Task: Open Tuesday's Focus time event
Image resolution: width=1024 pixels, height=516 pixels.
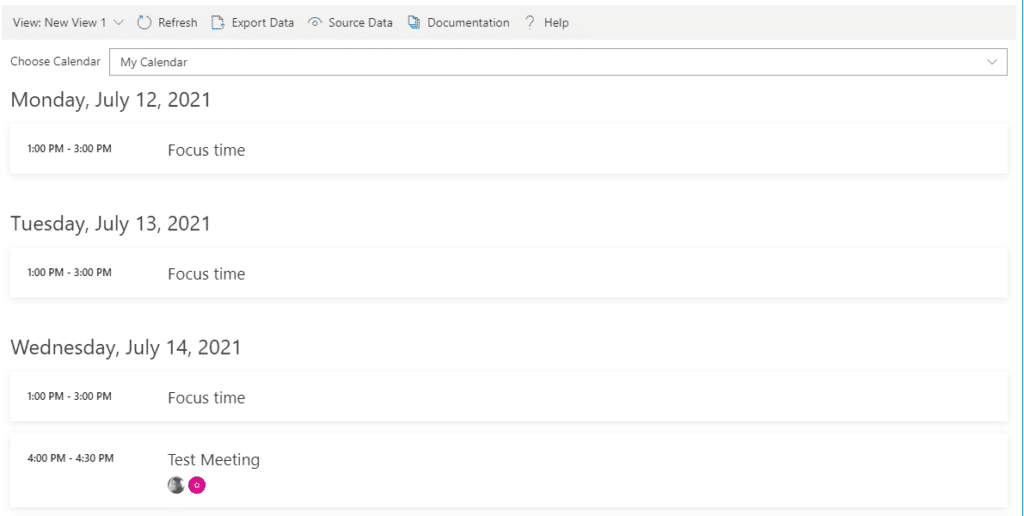Action: pos(206,274)
